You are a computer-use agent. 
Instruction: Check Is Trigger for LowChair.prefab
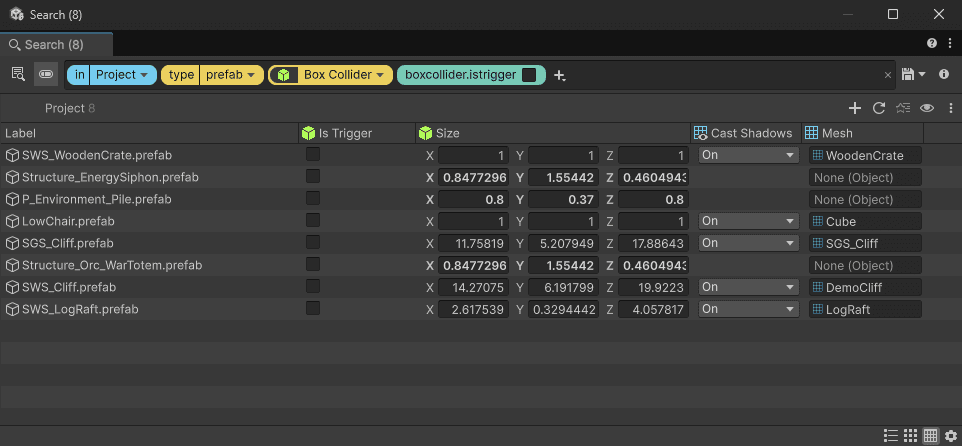[x=313, y=221]
